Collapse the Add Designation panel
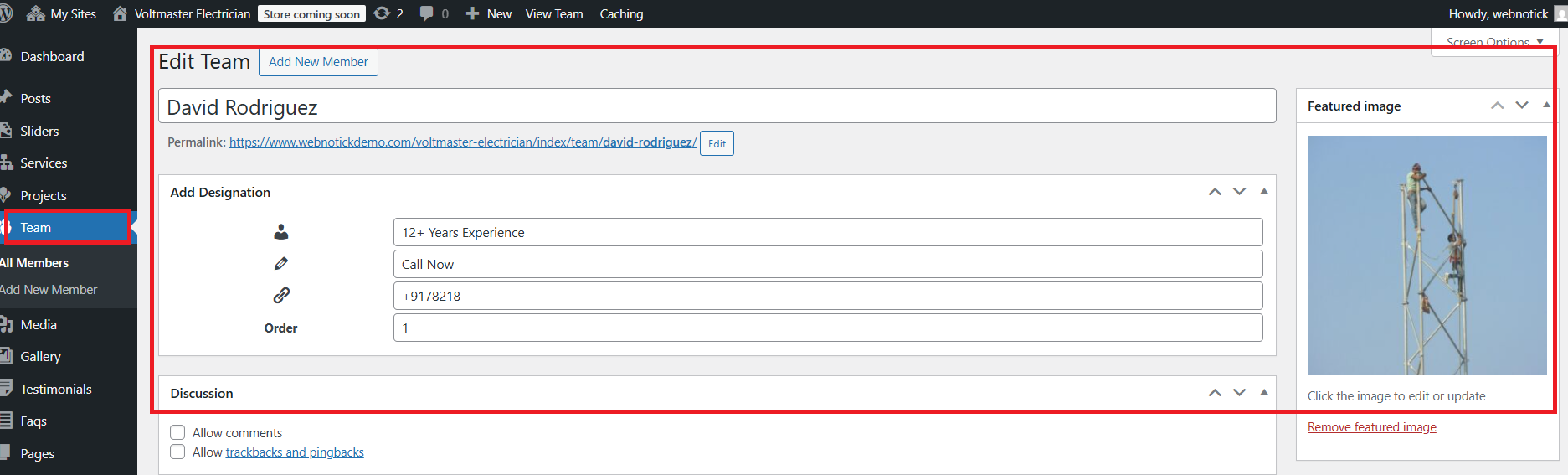This screenshot has width=1568, height=475. tap(1264, 192)
